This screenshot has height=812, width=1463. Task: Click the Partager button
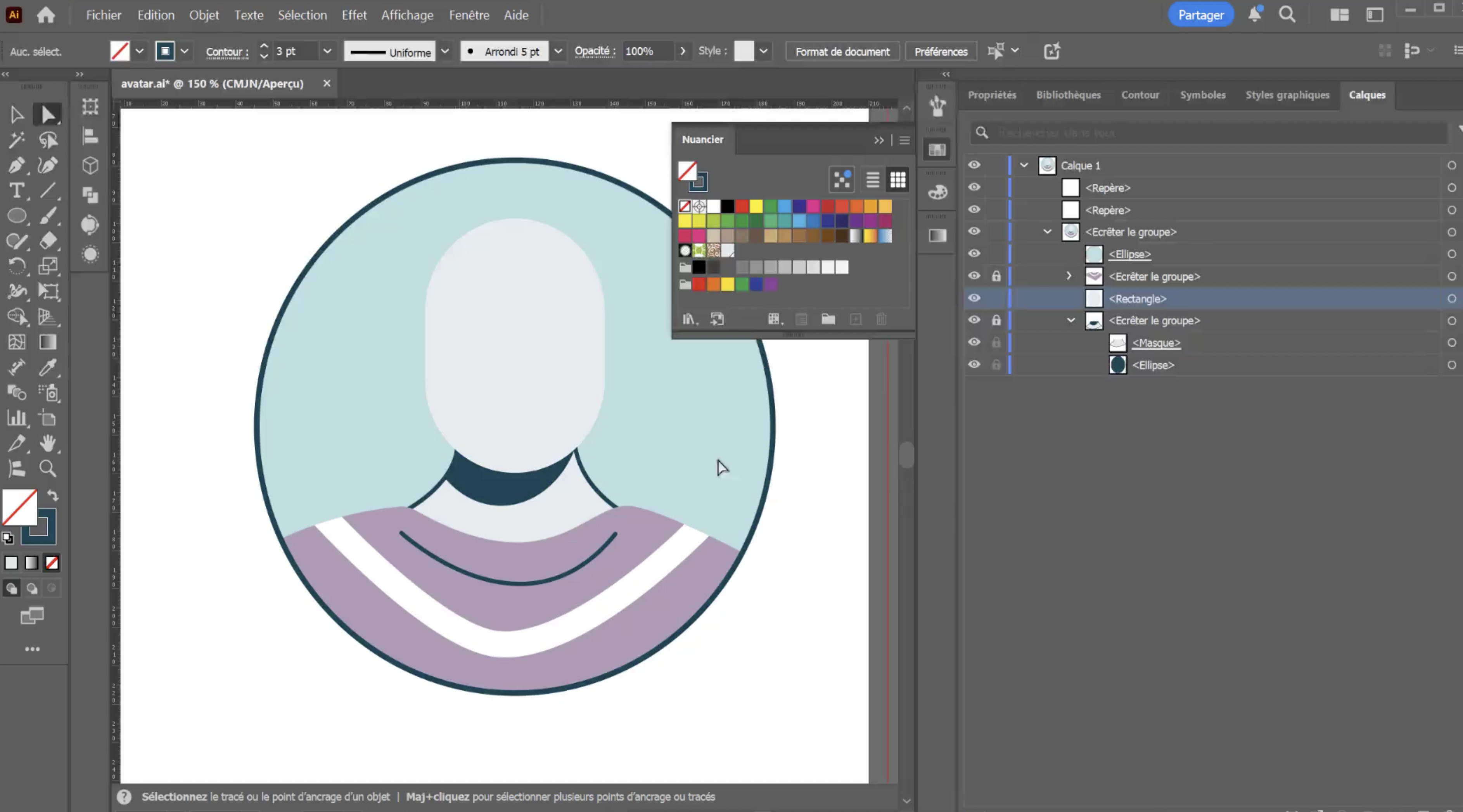1200,16
